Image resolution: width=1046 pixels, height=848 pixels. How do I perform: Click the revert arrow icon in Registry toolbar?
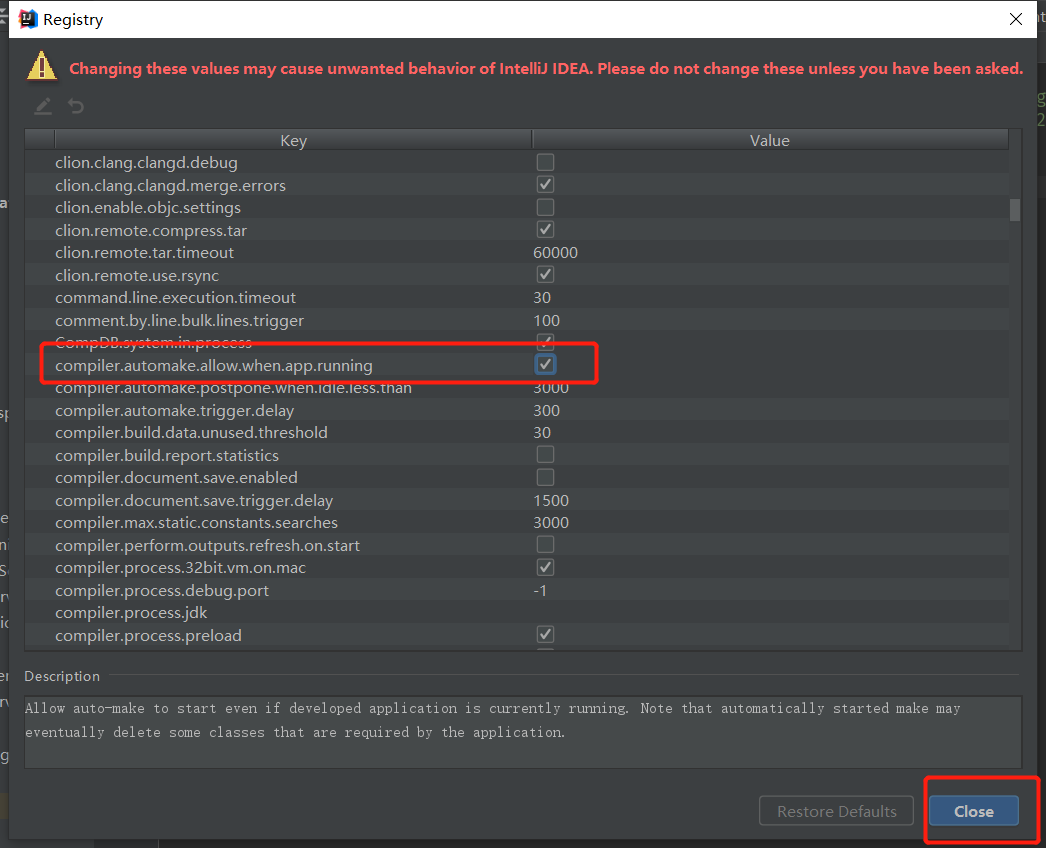[x=76, y=106]
